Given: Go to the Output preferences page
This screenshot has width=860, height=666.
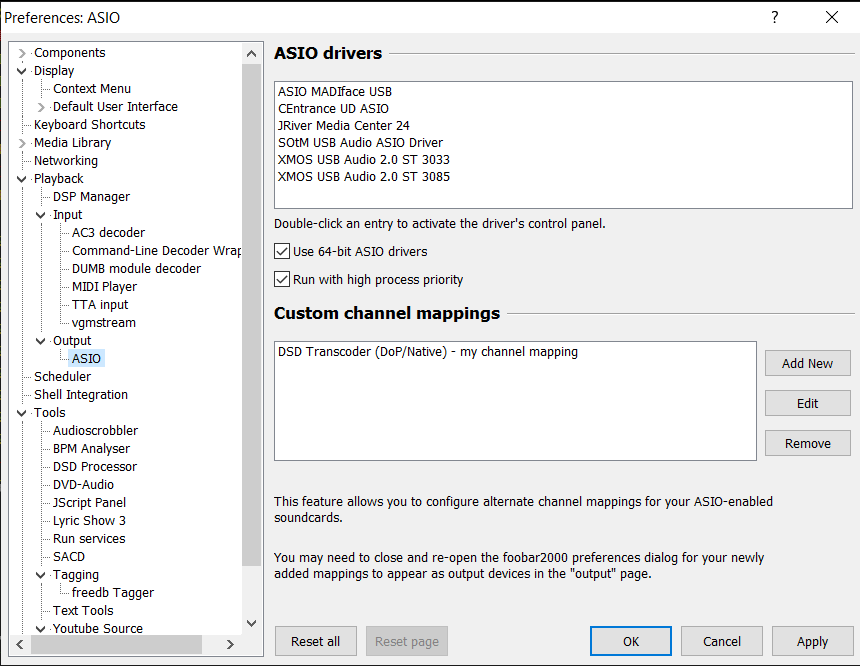Looking at the screenshot, I should pyautogui.click(x=72, y=341).
